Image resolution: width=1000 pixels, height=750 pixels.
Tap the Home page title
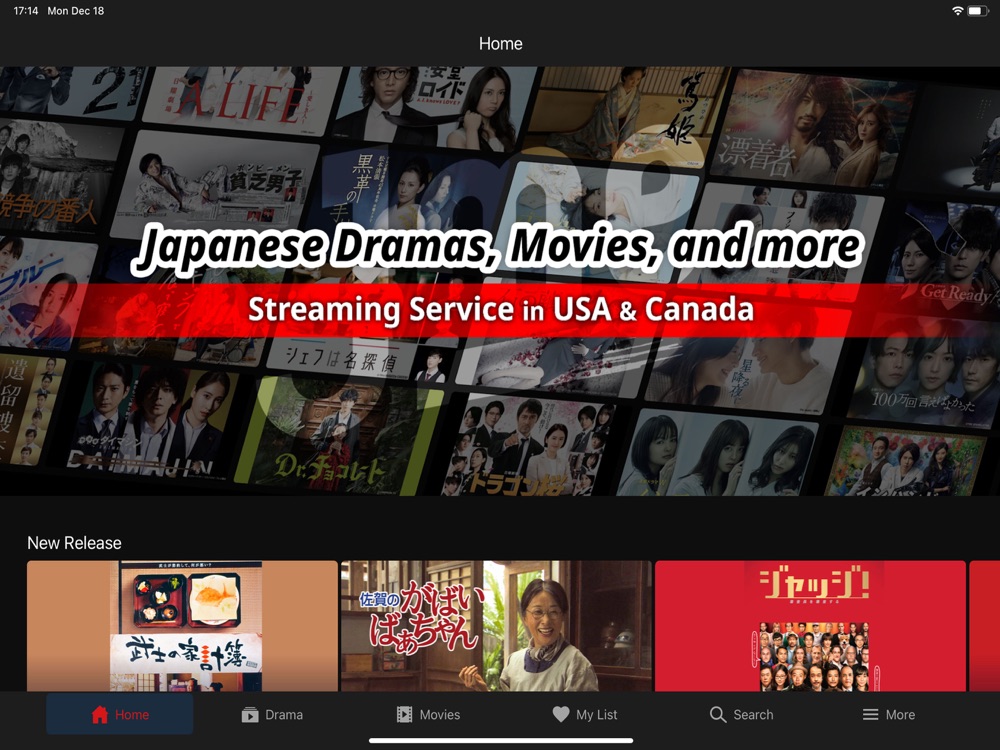tap(501, 43)
